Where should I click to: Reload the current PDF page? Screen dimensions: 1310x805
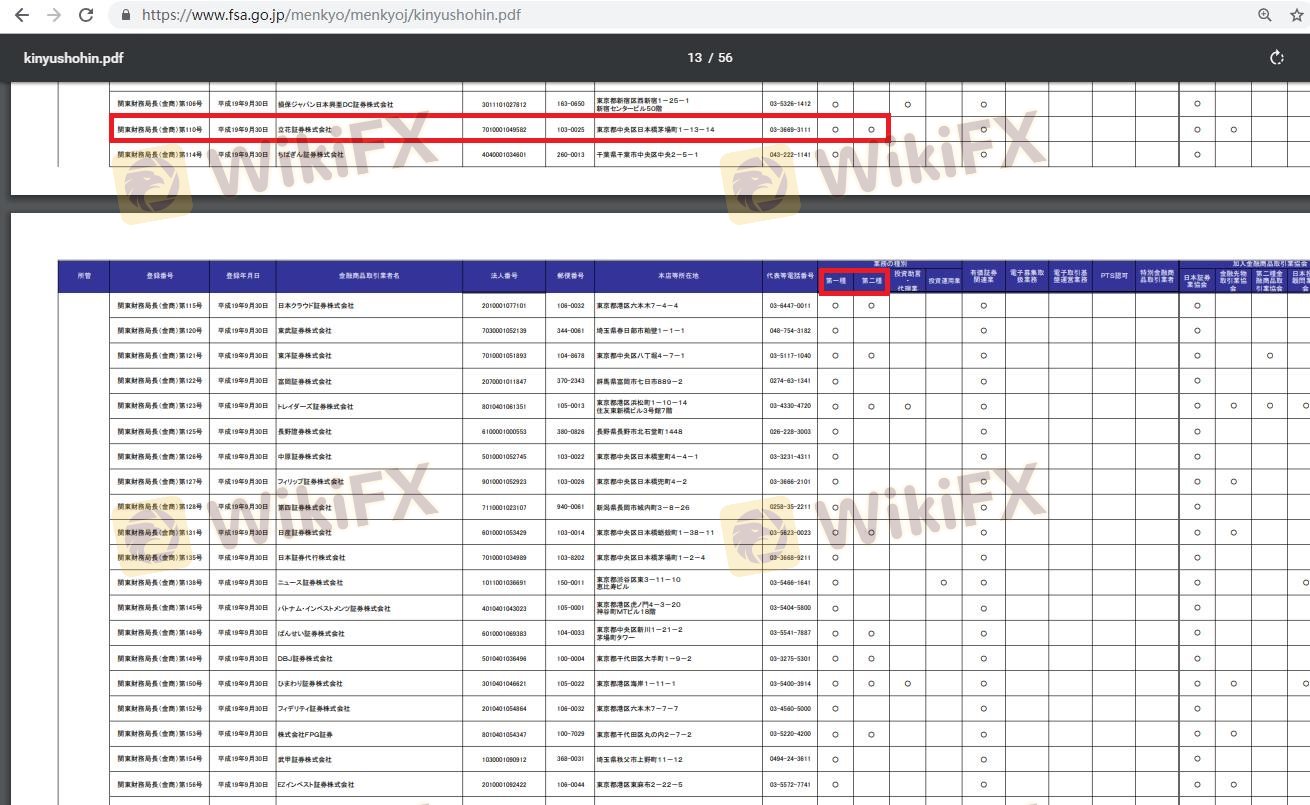tap(86, 15)
